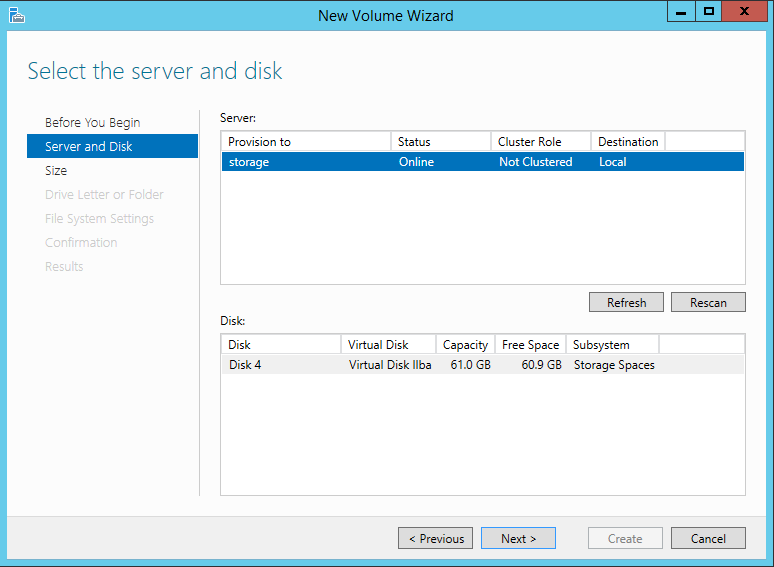Sort disks by Disk column header
This screenshot has width=774, height=567.
[x=281, y=344]
